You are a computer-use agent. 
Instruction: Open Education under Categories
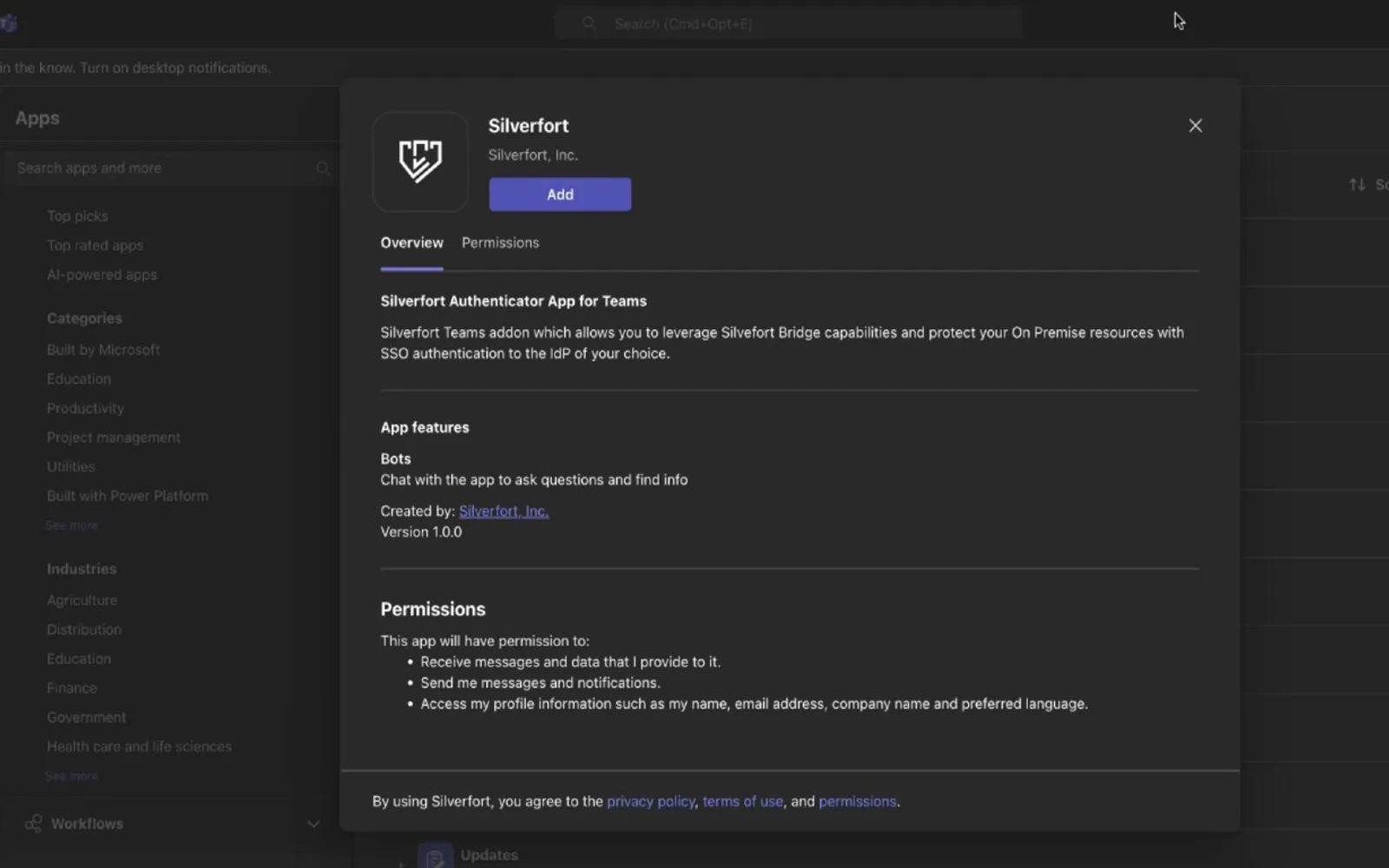pos(79,379)
